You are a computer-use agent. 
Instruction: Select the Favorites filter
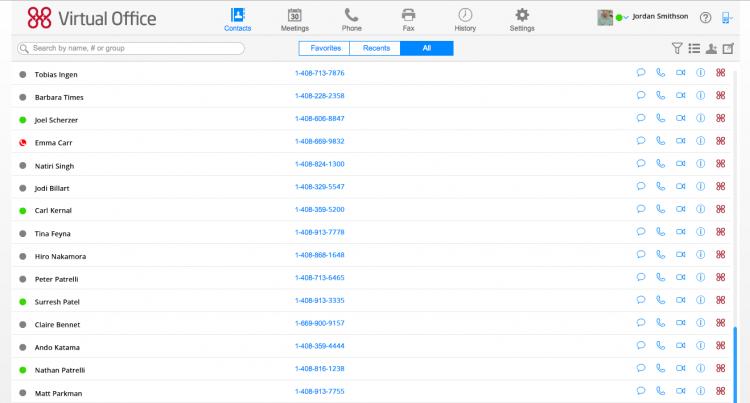point(324,48)
